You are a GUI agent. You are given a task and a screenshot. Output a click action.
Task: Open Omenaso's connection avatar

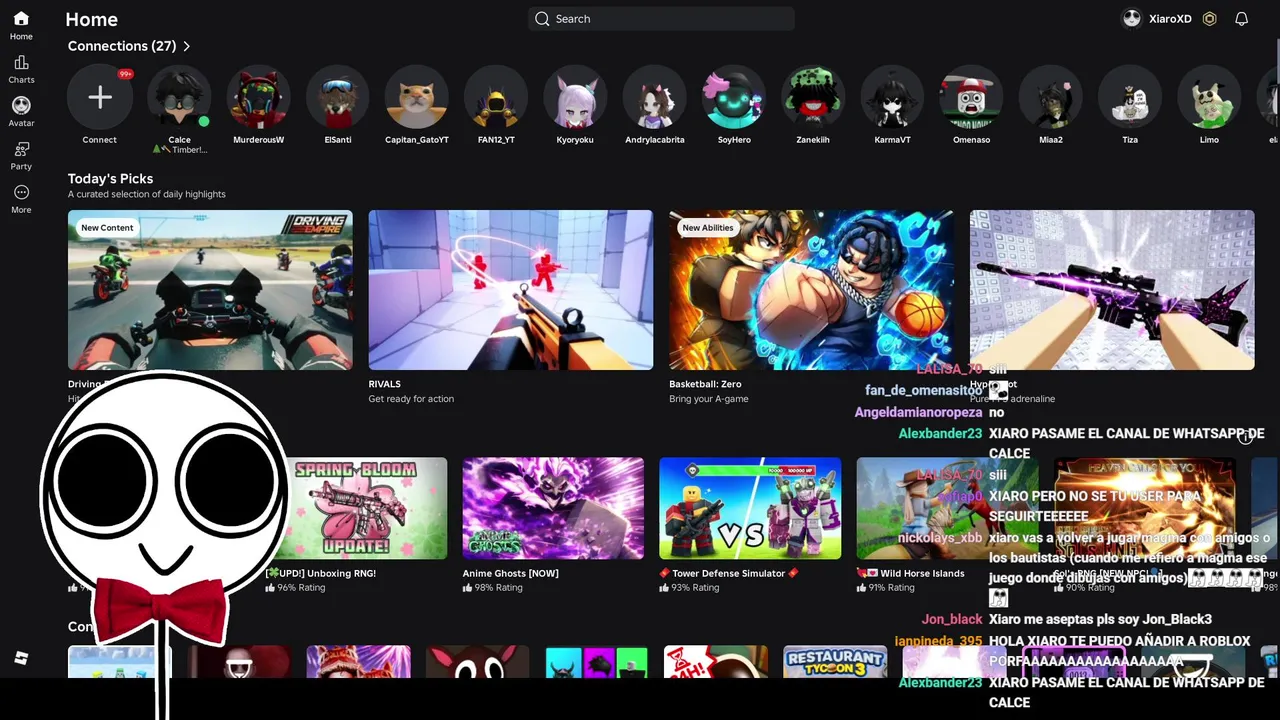[x=972, y=97]
